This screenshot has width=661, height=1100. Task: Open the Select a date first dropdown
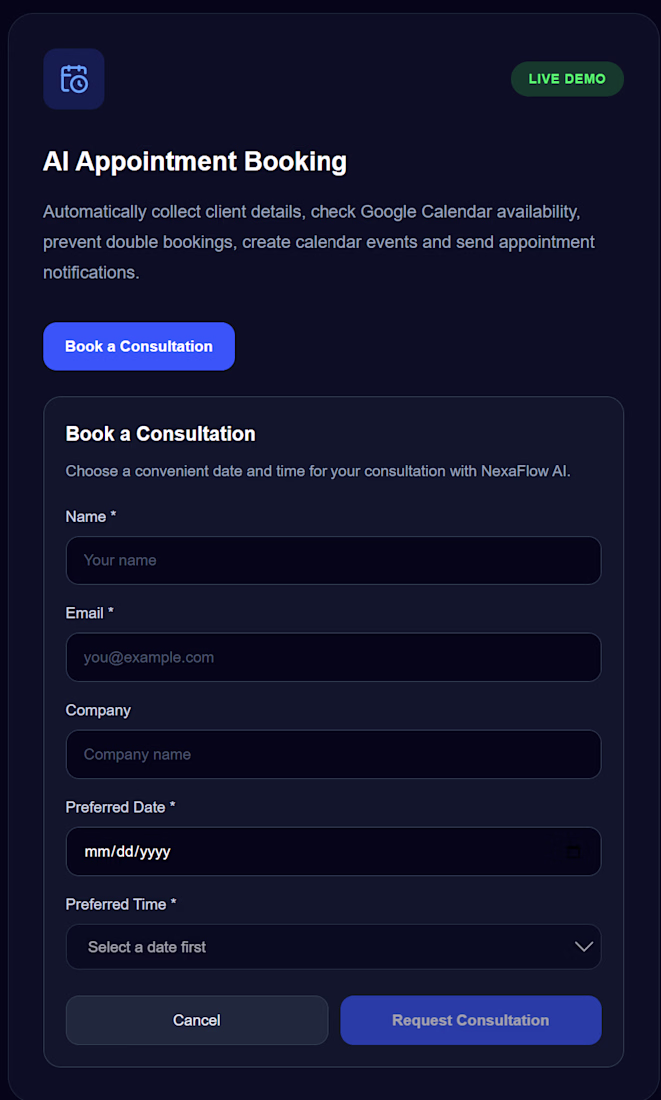[x=333, y=947]
